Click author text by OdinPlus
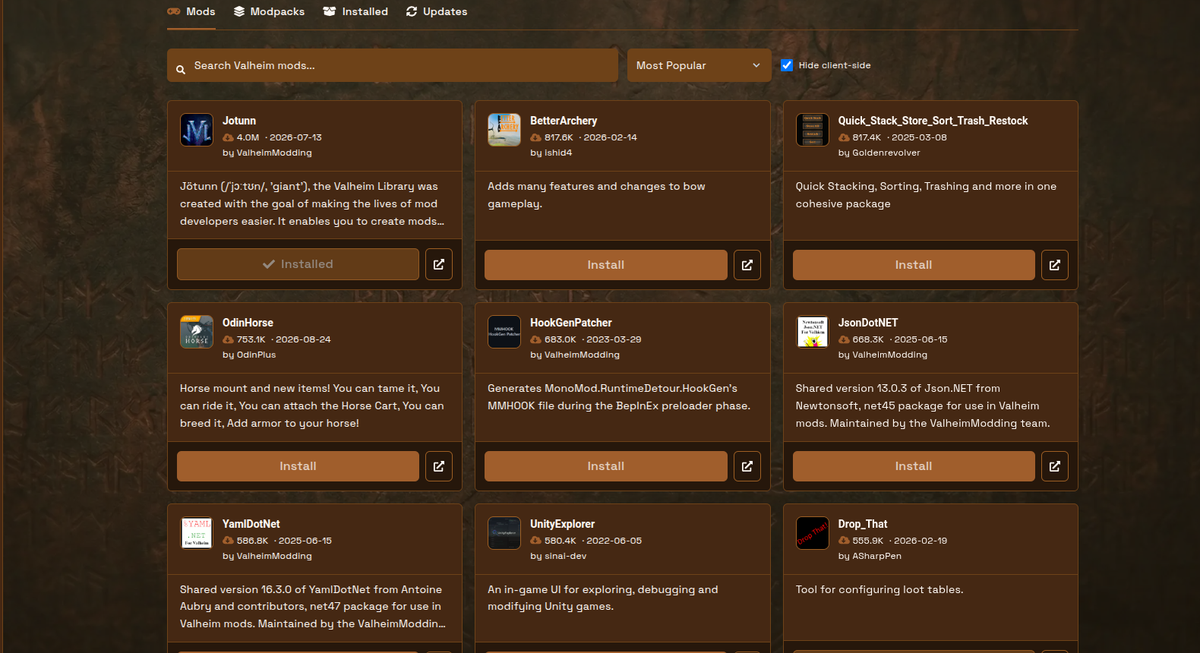Image resolution: width=1200 pixels, height=653 pixels. point(250,355)
